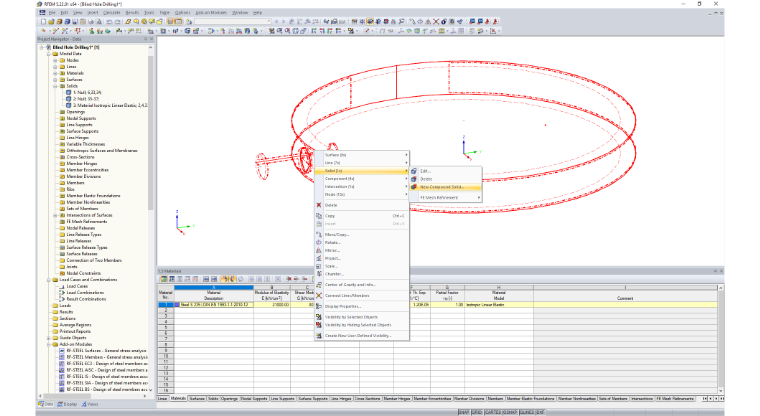Expand the FE Mesh Refinement submenu arrow

pyautogui.click(x=479, y=197)
